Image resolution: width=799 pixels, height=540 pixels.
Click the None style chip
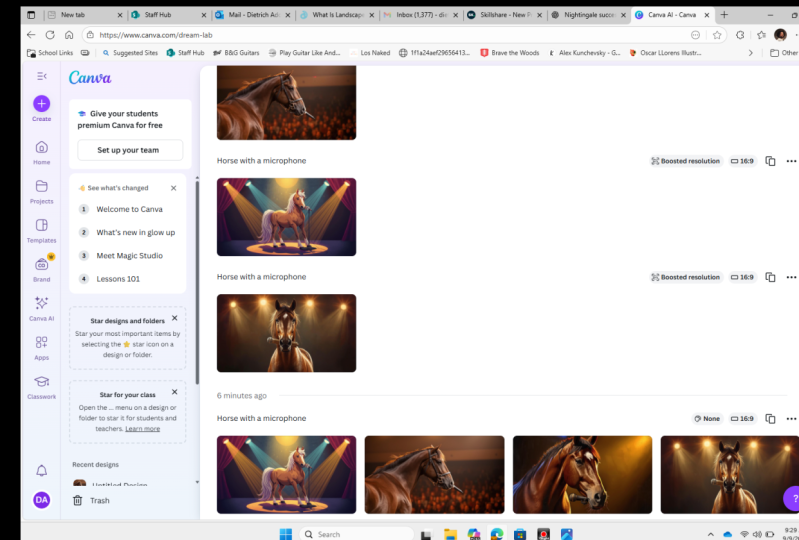tap(707, 419)
